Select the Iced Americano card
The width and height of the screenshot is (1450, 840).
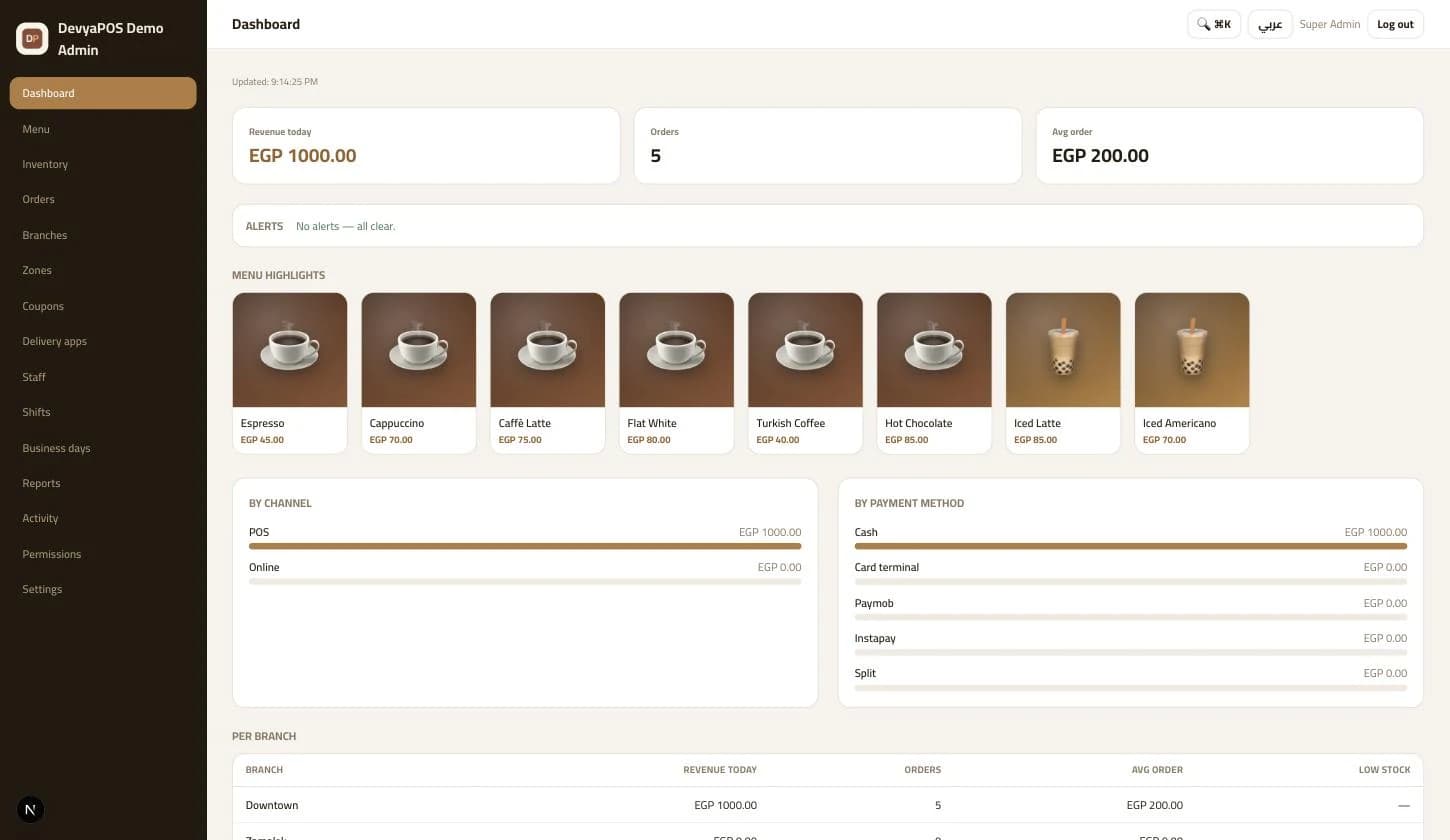[x=1192, y=373]
